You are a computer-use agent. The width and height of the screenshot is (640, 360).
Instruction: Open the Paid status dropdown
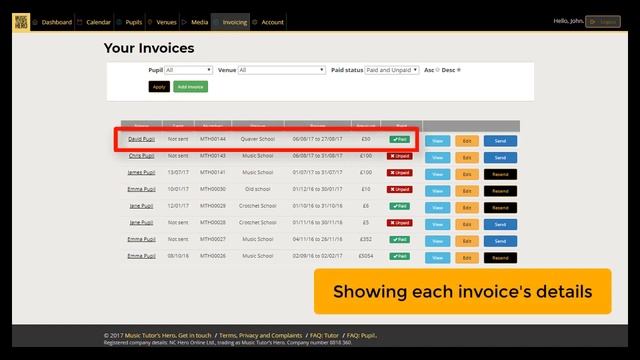click(392, 70)
